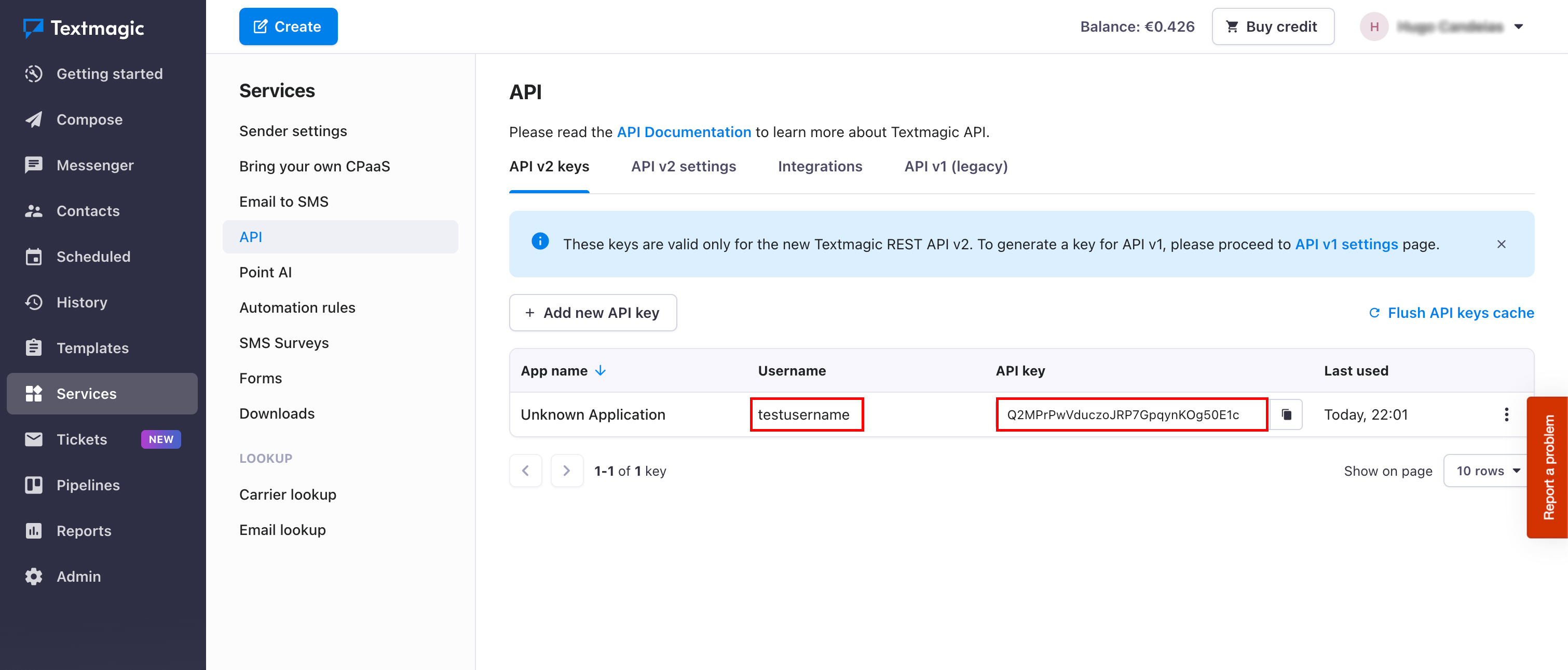Click Flush API keys cache
Screen dimensions: 1568x670
[1451, 313]
